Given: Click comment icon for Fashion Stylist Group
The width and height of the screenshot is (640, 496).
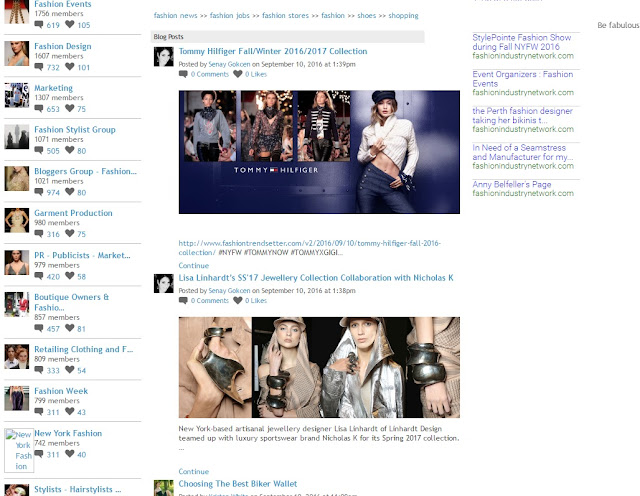Looking at the screenshot, I should pyautogui.click(x=39, y=150).
